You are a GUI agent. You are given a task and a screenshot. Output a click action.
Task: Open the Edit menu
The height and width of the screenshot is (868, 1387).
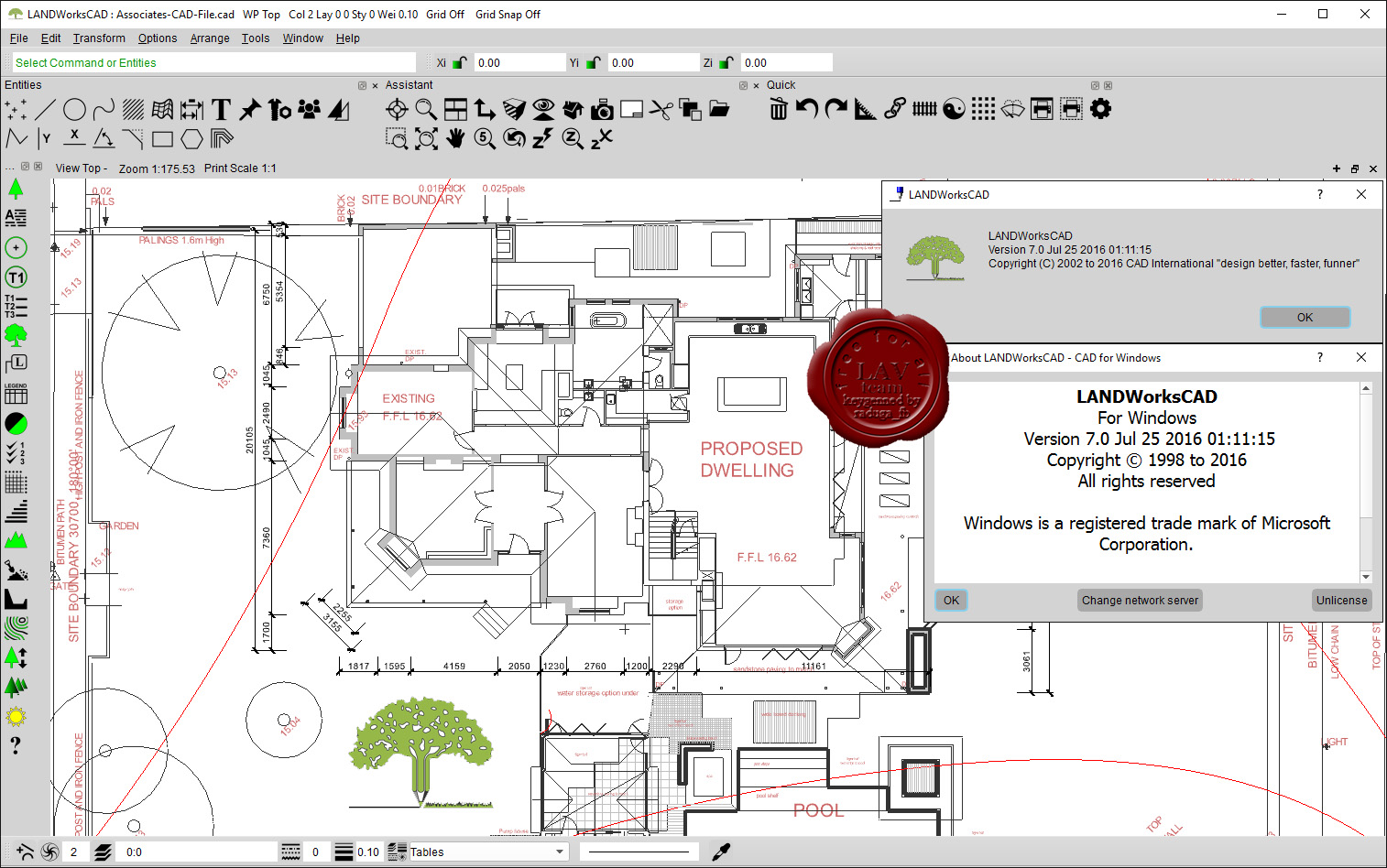pos(50,38)
